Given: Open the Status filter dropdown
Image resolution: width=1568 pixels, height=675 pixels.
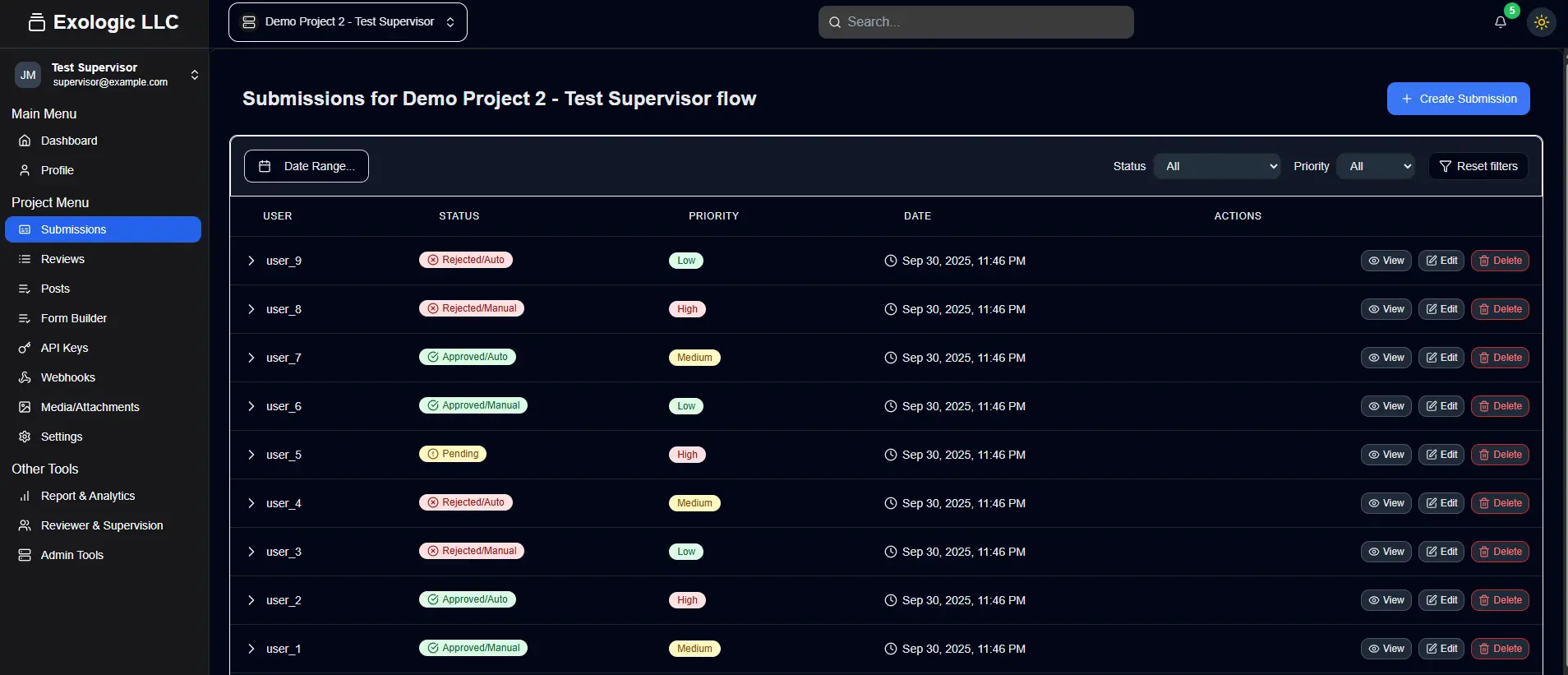Looking at the screenshot, I should click(1216, 166).
